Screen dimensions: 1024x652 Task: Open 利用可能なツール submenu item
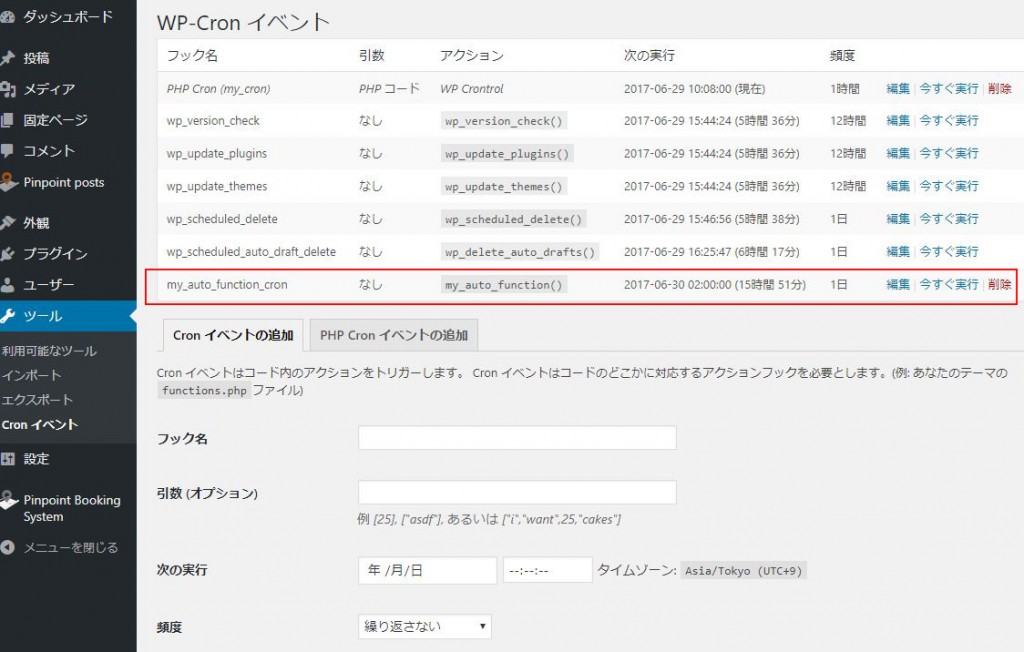49,351
